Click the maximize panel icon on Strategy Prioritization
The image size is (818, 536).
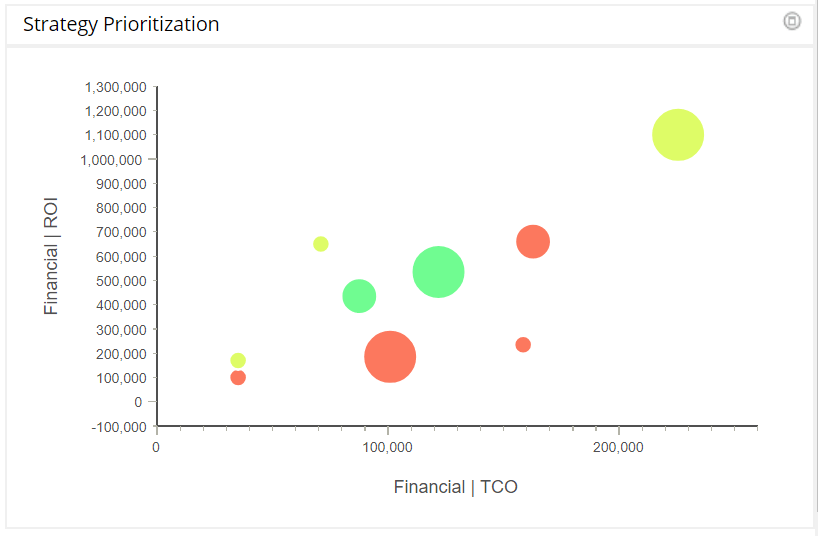click(x=791, y=21)
